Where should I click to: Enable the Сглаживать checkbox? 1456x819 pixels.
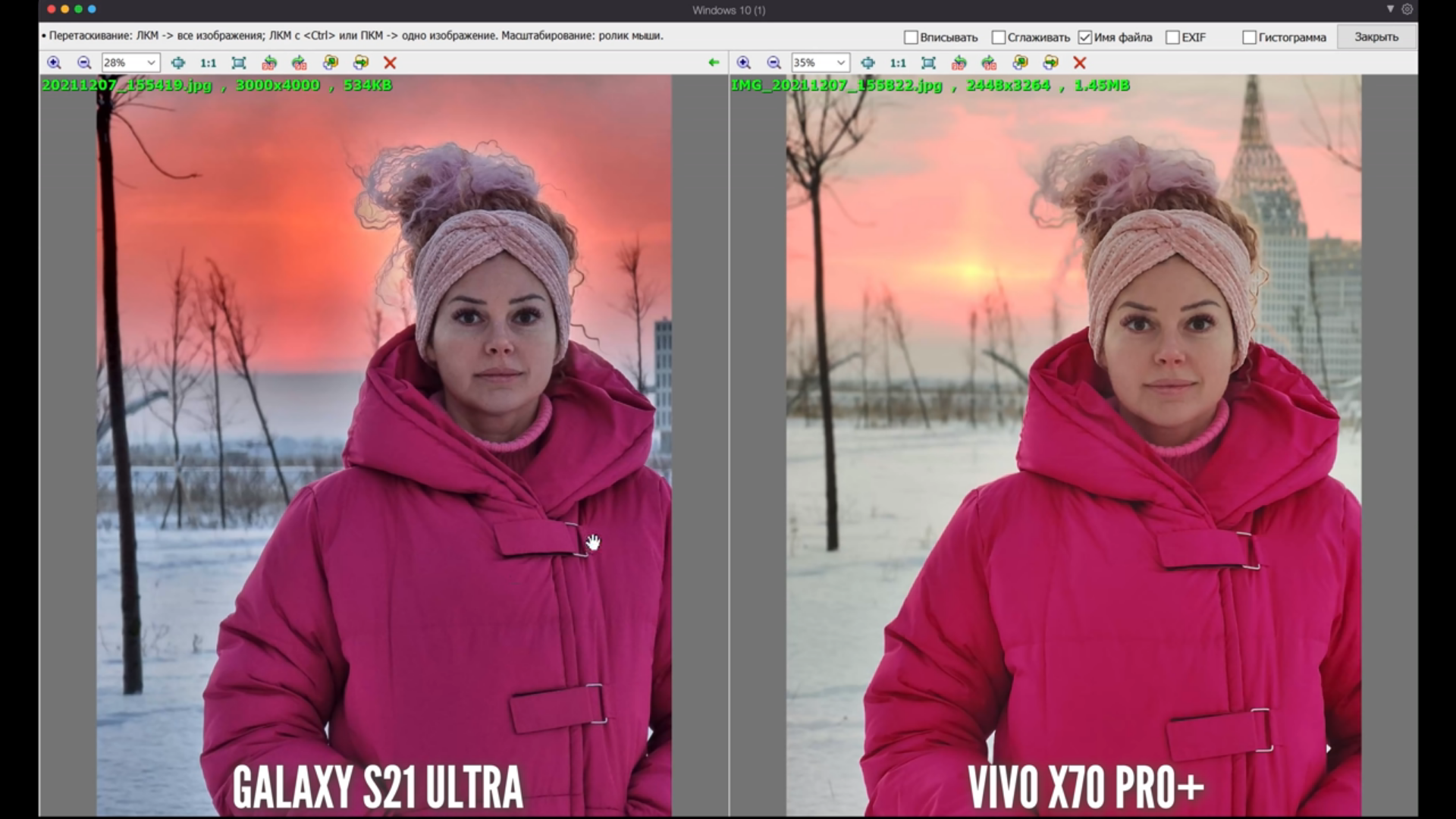[x=999, y=37]
